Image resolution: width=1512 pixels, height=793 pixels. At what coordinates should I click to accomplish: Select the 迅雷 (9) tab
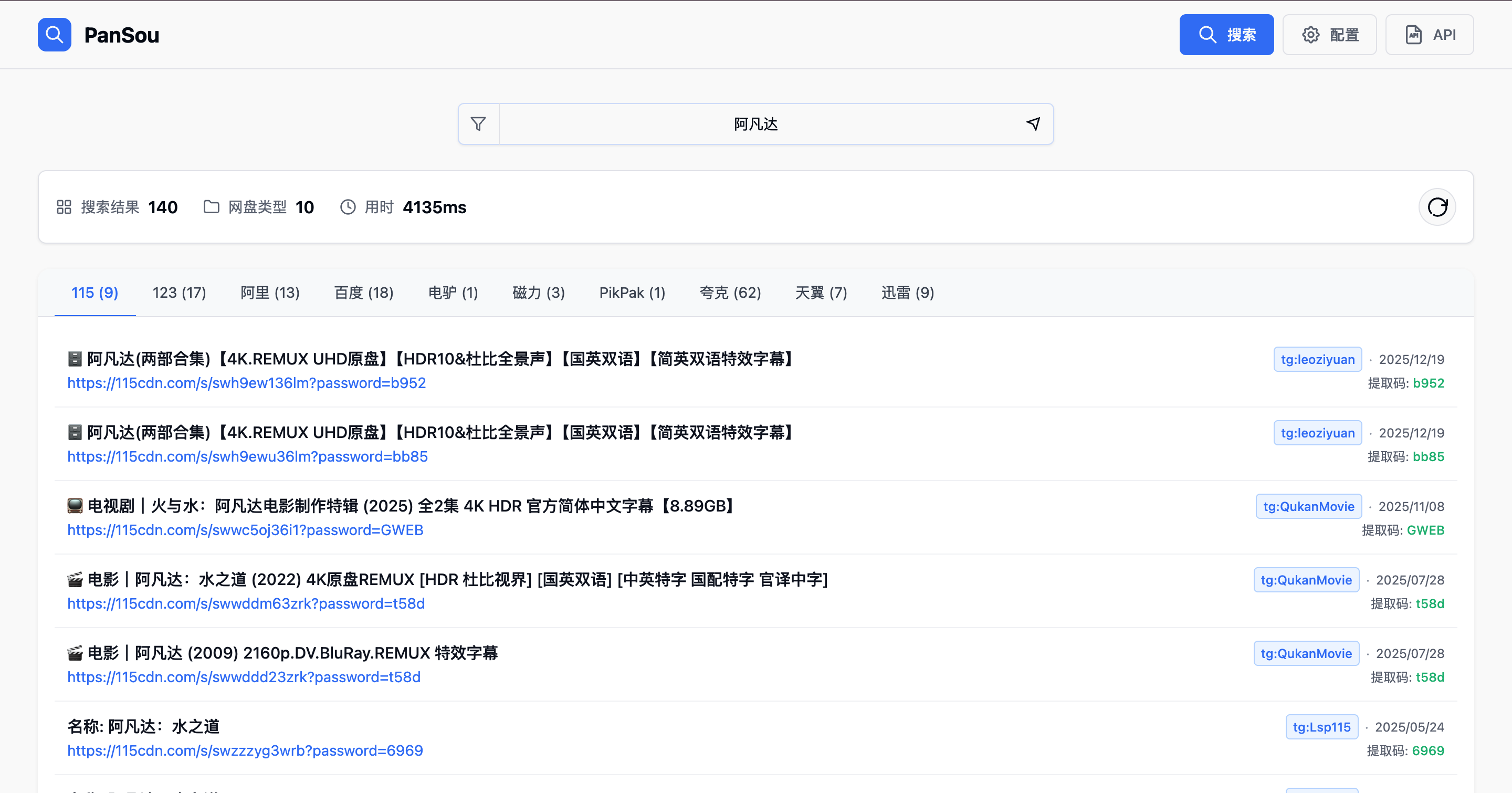tap(907, 293)
